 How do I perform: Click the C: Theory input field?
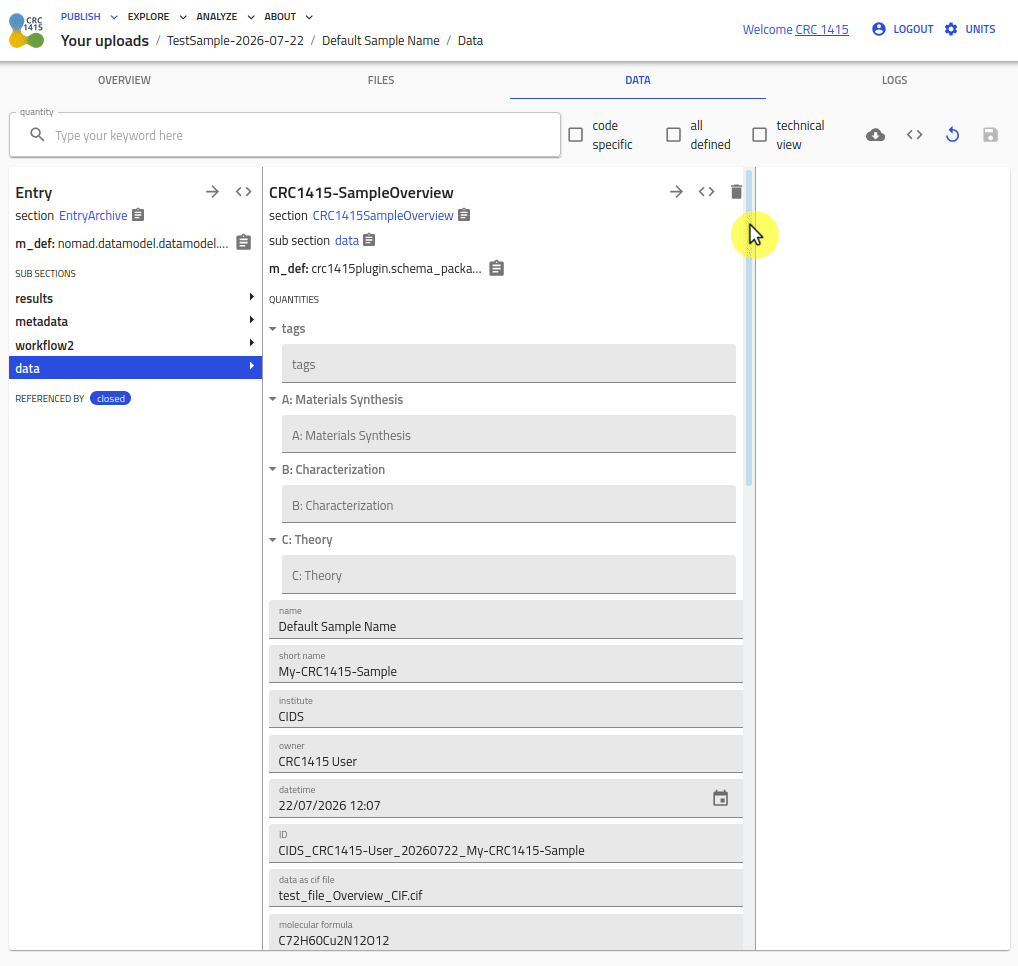pyautogui.click(x=508, y=575)
